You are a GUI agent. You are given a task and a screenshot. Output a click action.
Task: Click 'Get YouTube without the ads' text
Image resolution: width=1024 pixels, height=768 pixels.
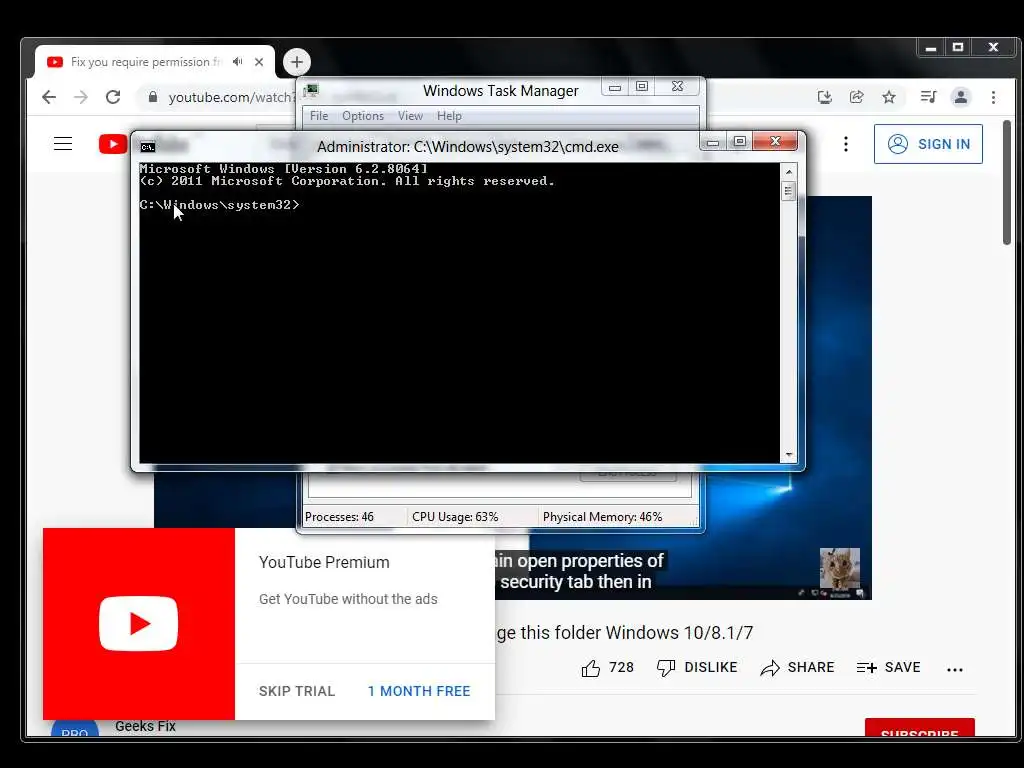click(x=348, y=600)
